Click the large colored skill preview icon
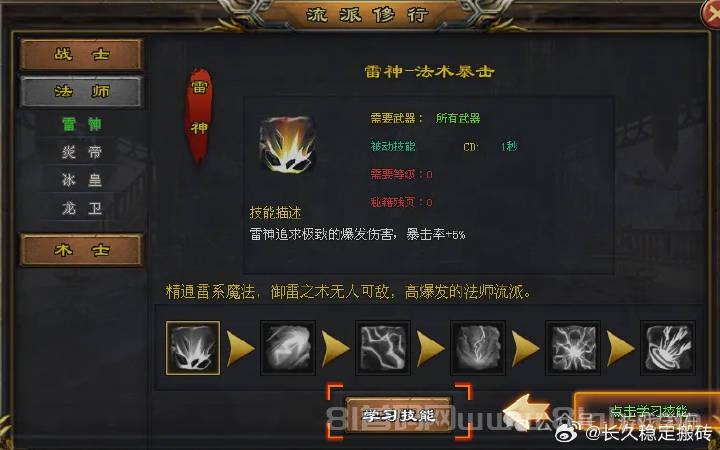 (x=288, y=145)
